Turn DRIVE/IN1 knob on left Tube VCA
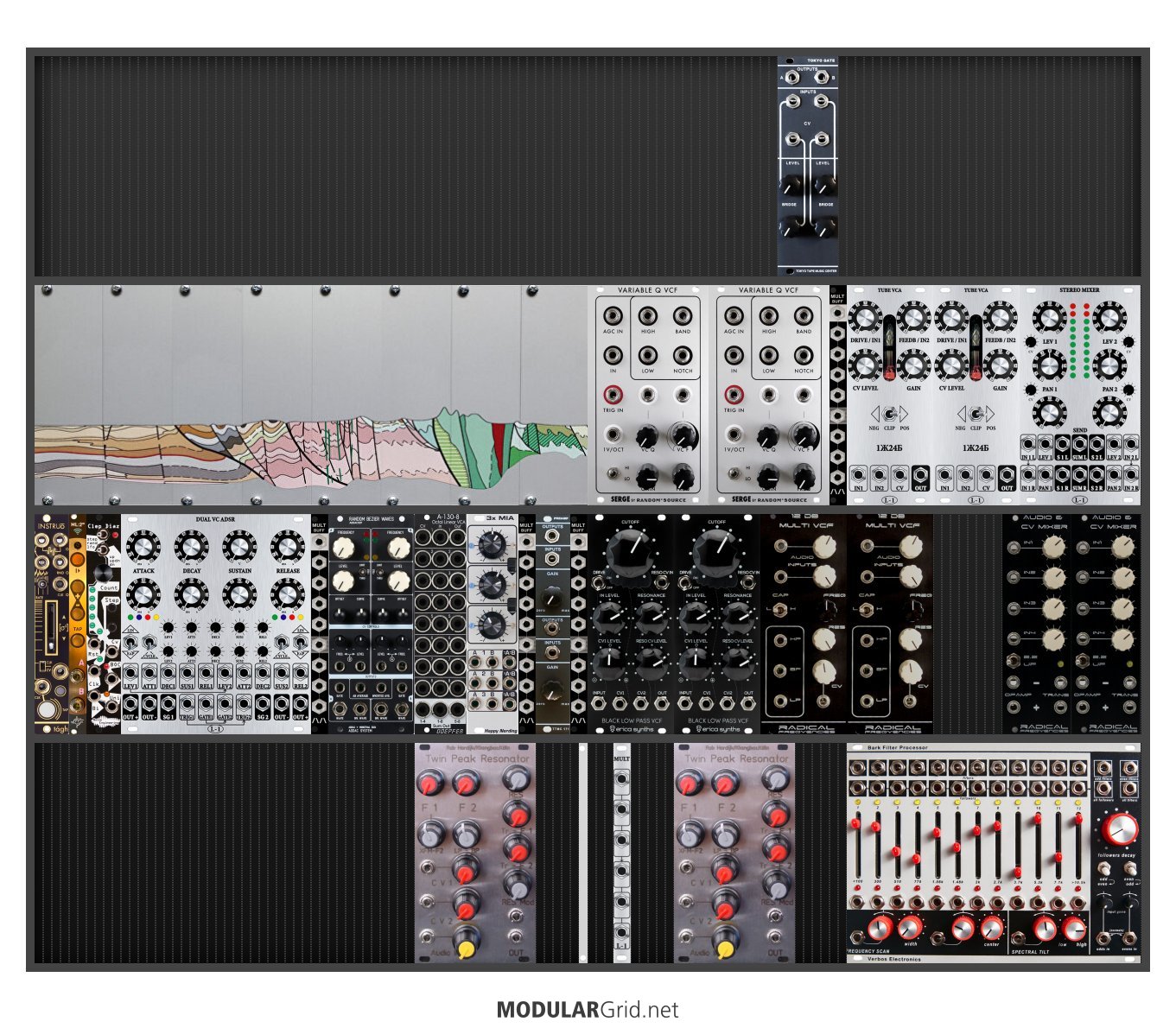The height and width of the screenshot is (1028, 1176). (x=866, y=319)
